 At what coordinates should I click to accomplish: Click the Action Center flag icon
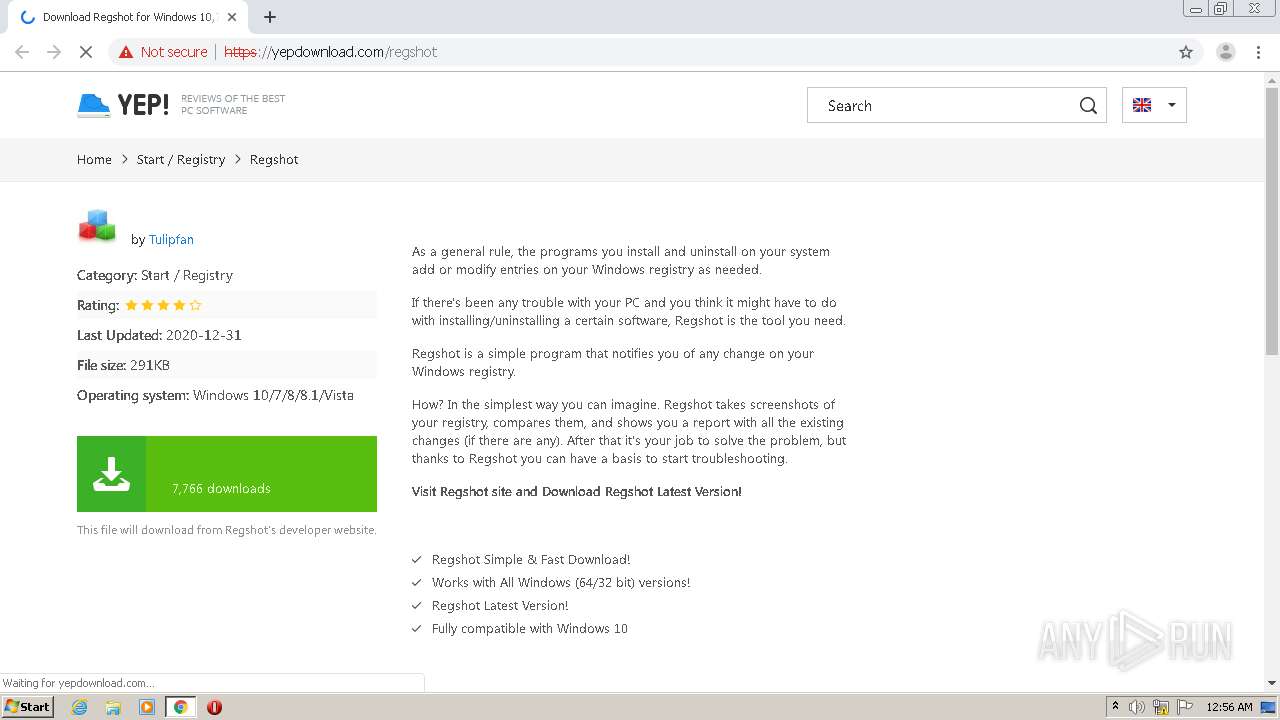click(1184, 707)
